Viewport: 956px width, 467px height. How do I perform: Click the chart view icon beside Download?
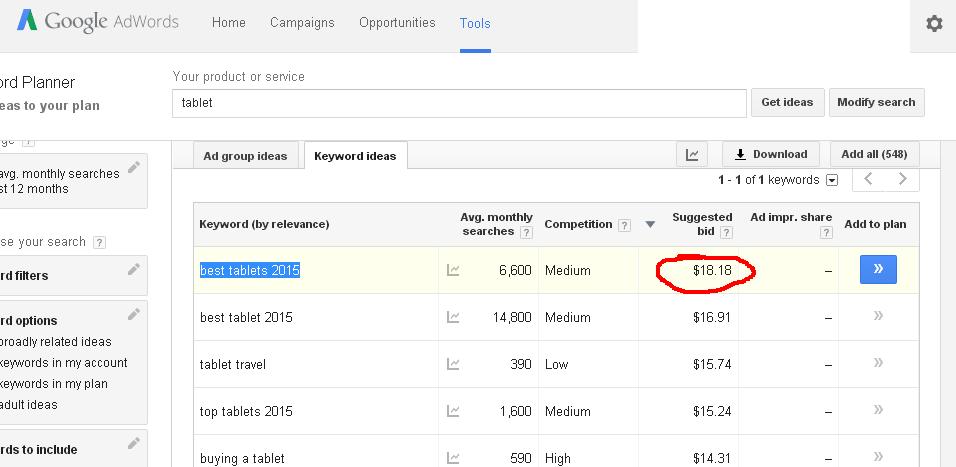pyautogui.click(x=691, y=155)
